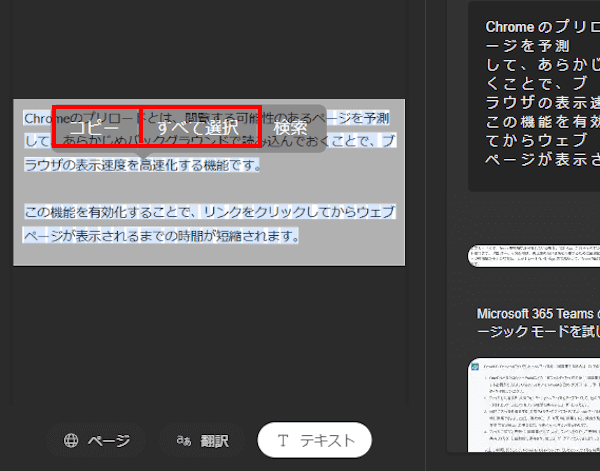Click the T icon in テキスト button
Image resolution: width=600 pixels, height=471 pixels.
coord(283,441)
